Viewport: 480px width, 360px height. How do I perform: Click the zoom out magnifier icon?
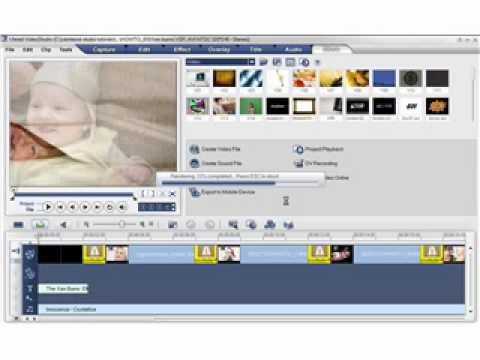tap(86, 225)
